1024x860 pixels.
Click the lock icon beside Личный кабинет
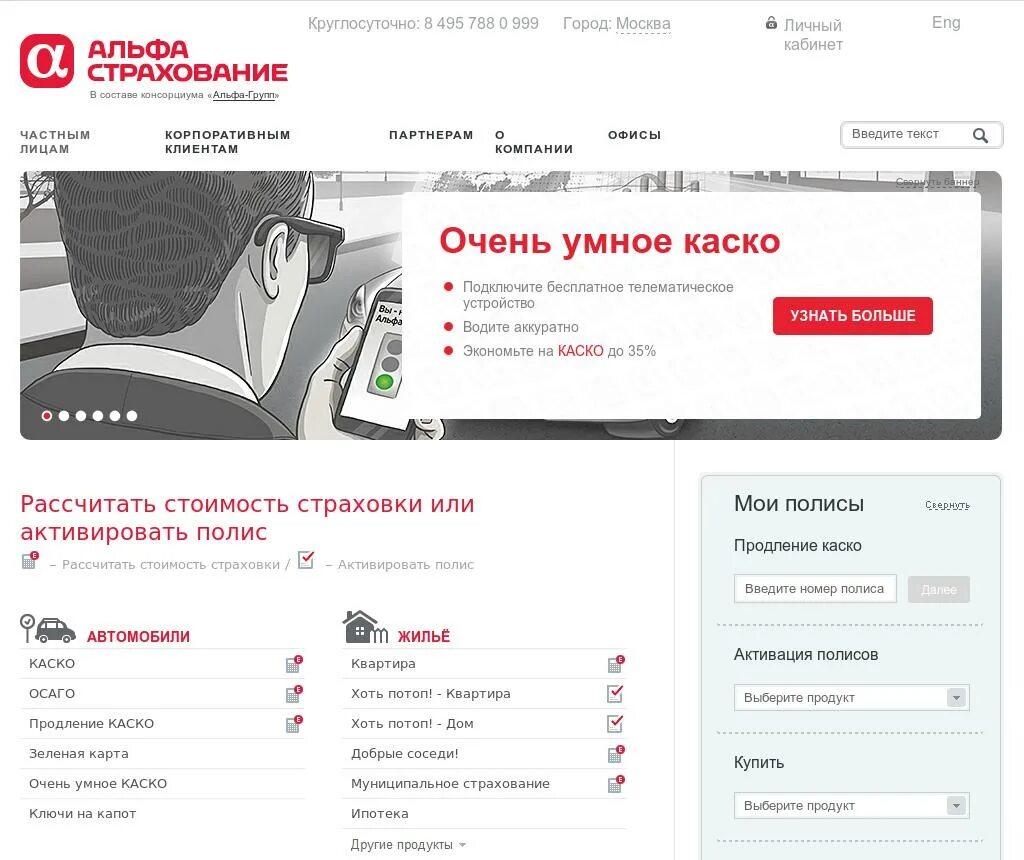pyautogui.click(x=771, y=24)
